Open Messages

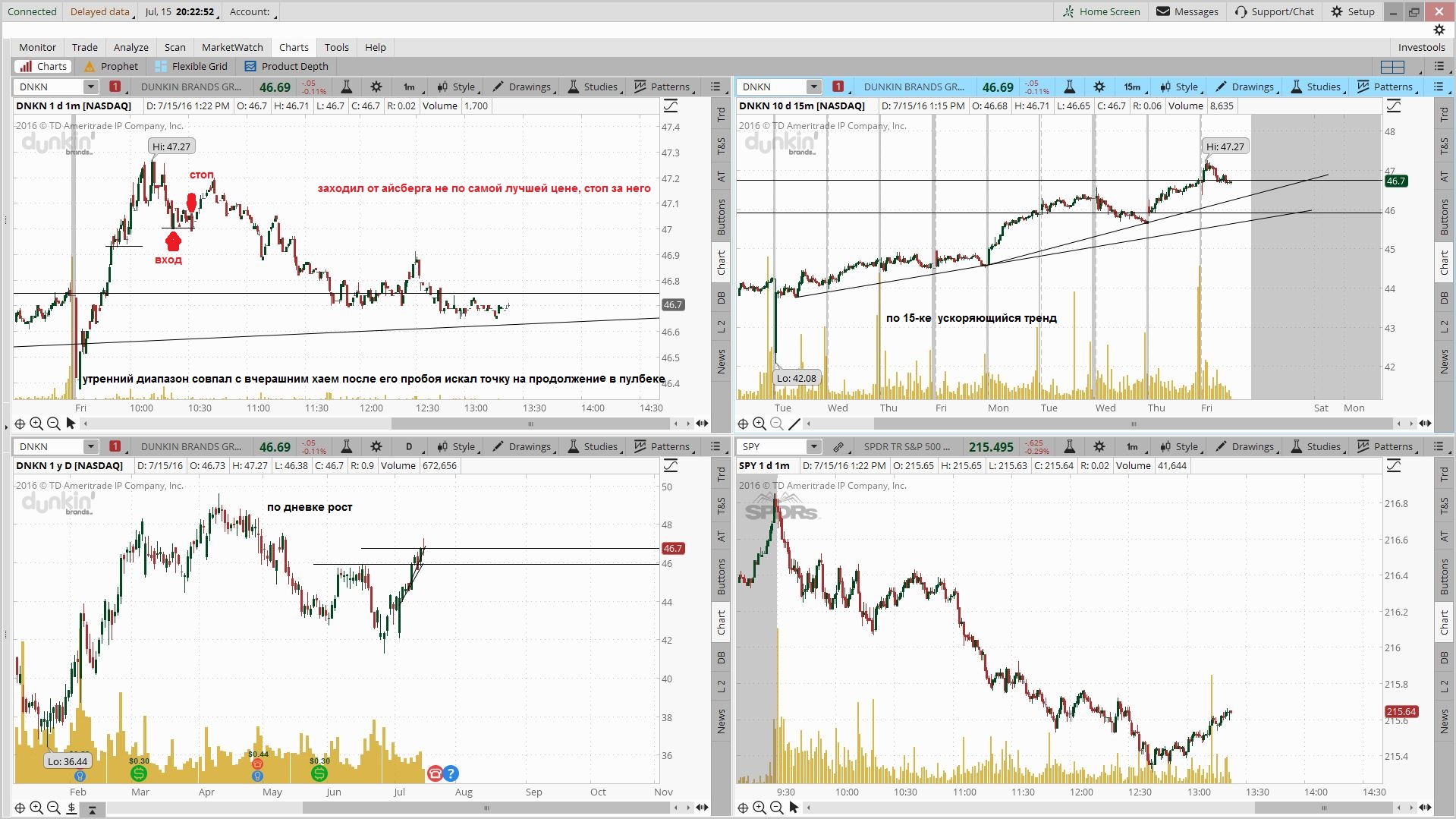(1188, 11)
